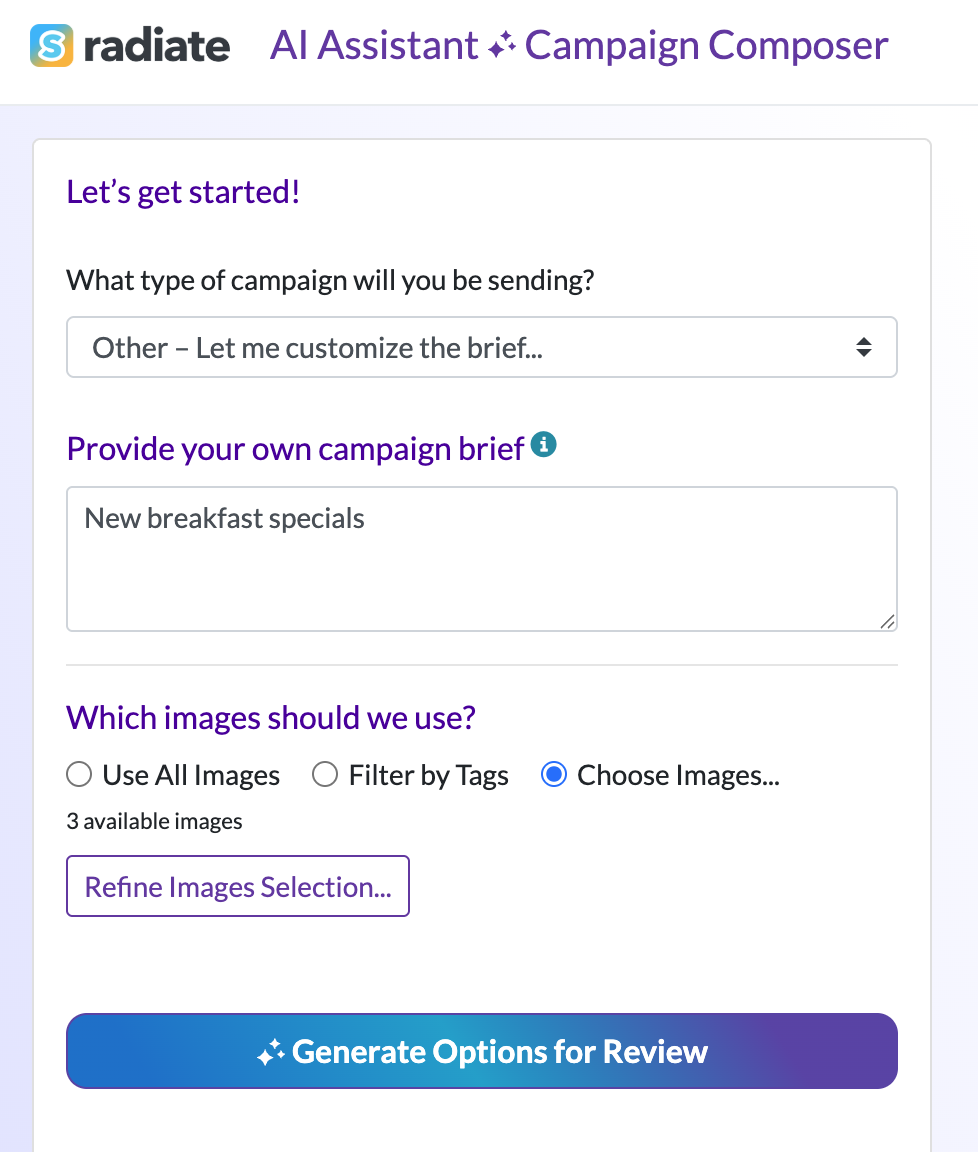
Task: Click the sparkle icon in the header title
Action: (x=502, y=46)
